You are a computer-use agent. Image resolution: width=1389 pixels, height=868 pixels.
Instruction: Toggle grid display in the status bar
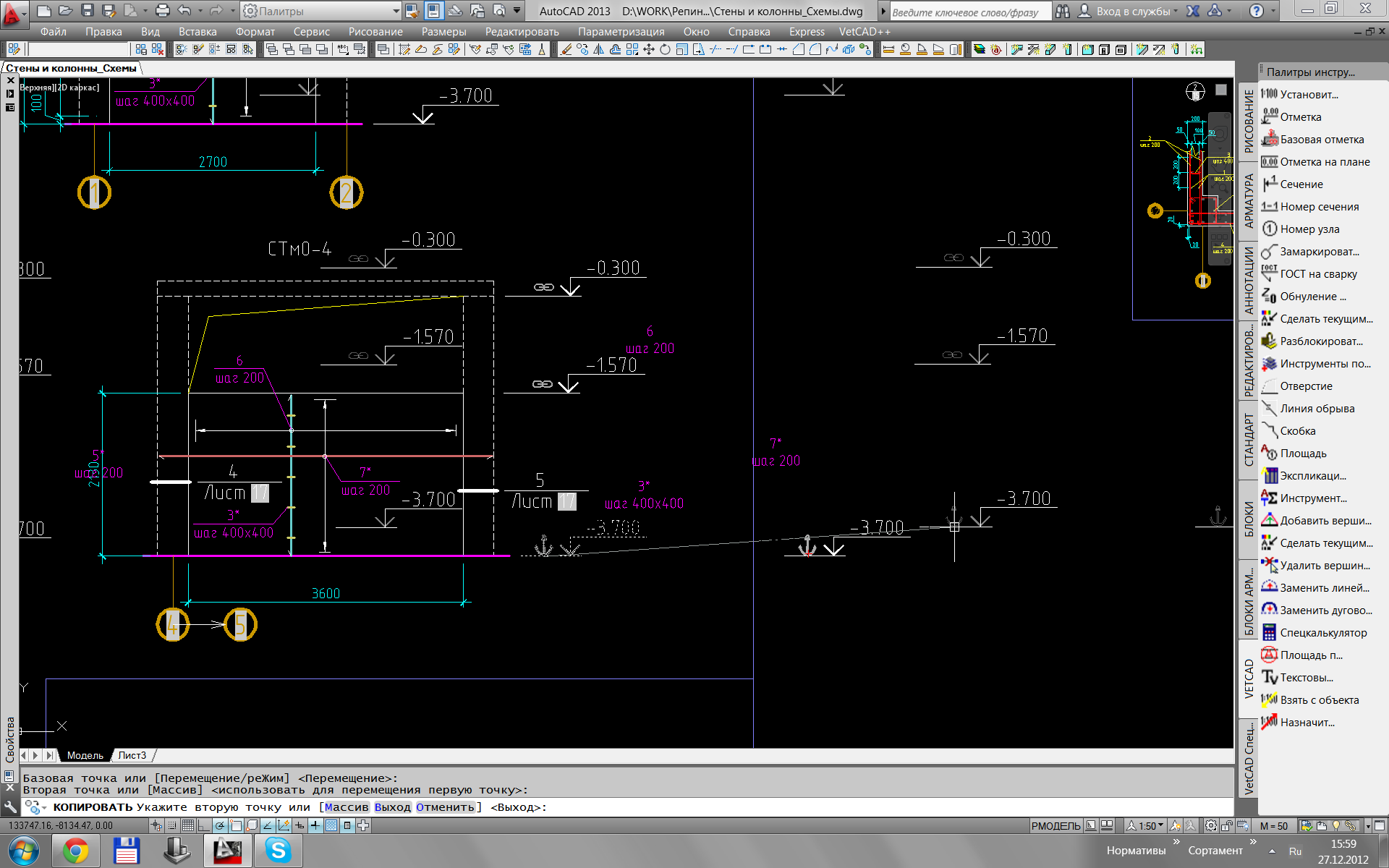[188, 825]
